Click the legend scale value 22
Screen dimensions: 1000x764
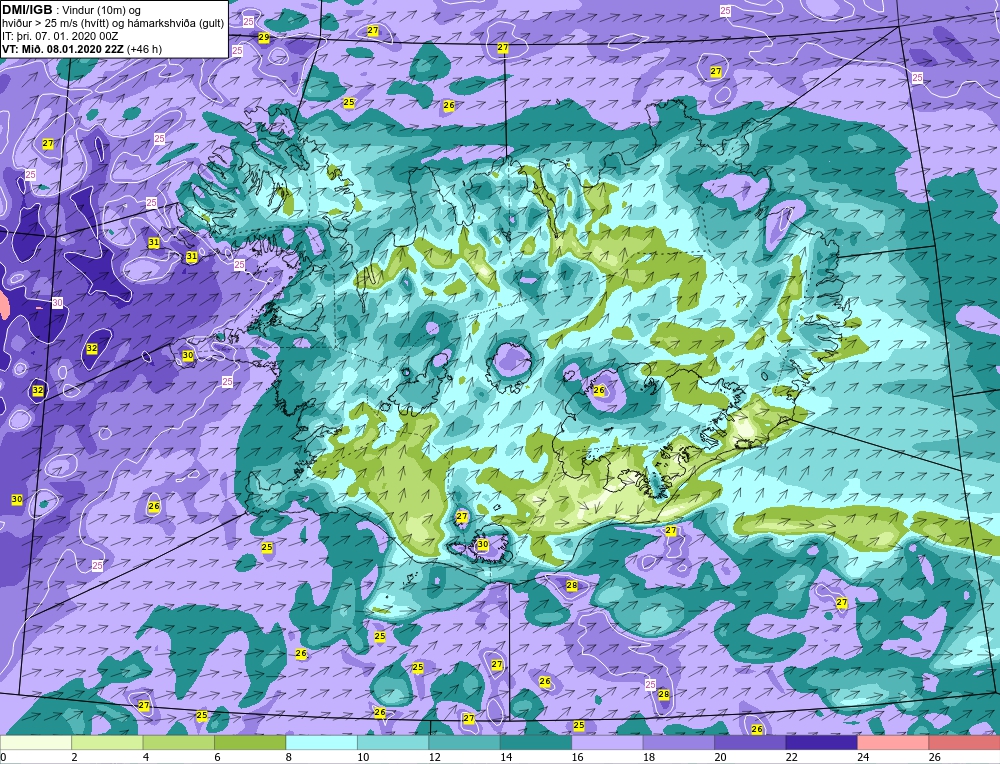tap(791, 757)
